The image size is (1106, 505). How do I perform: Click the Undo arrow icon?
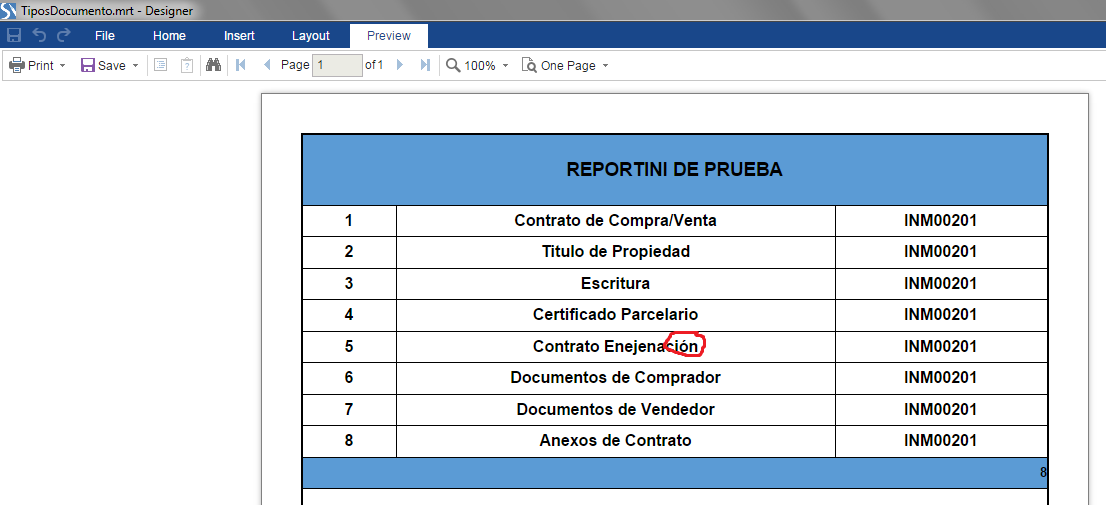click(40, 35)
